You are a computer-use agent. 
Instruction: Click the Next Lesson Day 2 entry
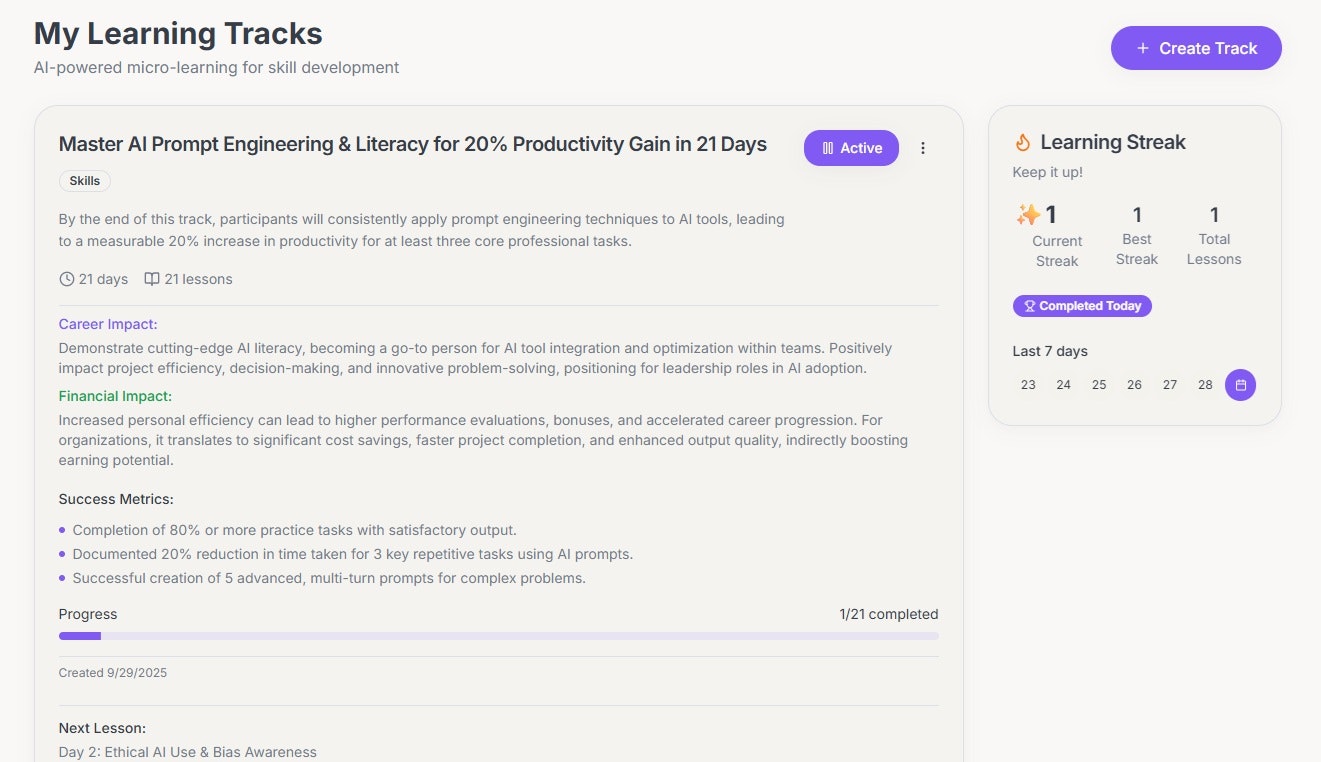187,751
